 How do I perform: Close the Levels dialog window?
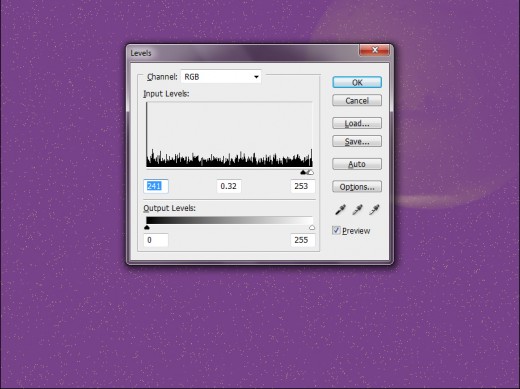[374, 50]
